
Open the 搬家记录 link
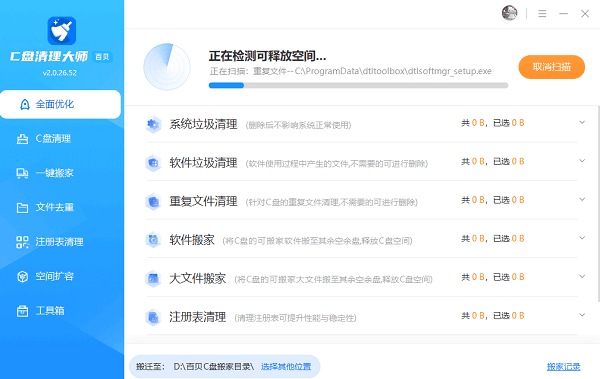pos(563,367)
